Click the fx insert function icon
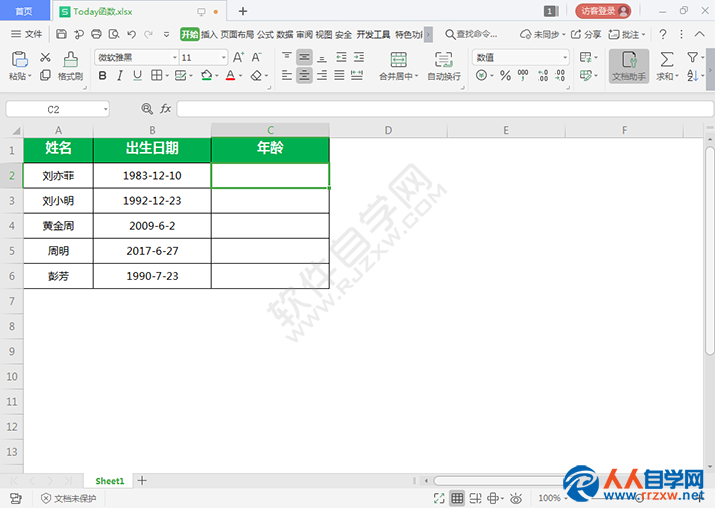 166,109
